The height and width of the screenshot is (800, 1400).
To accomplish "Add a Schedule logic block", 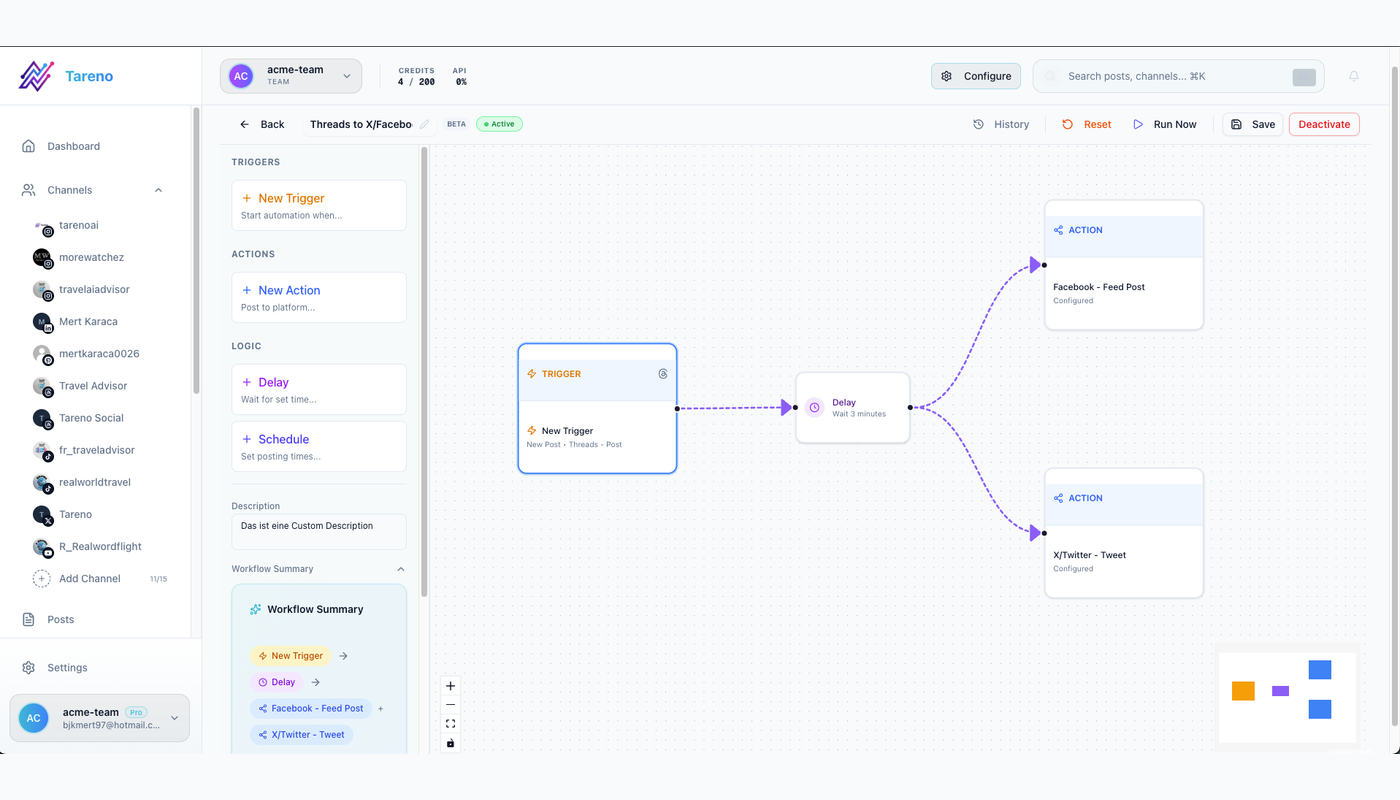I will pyautogui.click(x=319, y=446).
